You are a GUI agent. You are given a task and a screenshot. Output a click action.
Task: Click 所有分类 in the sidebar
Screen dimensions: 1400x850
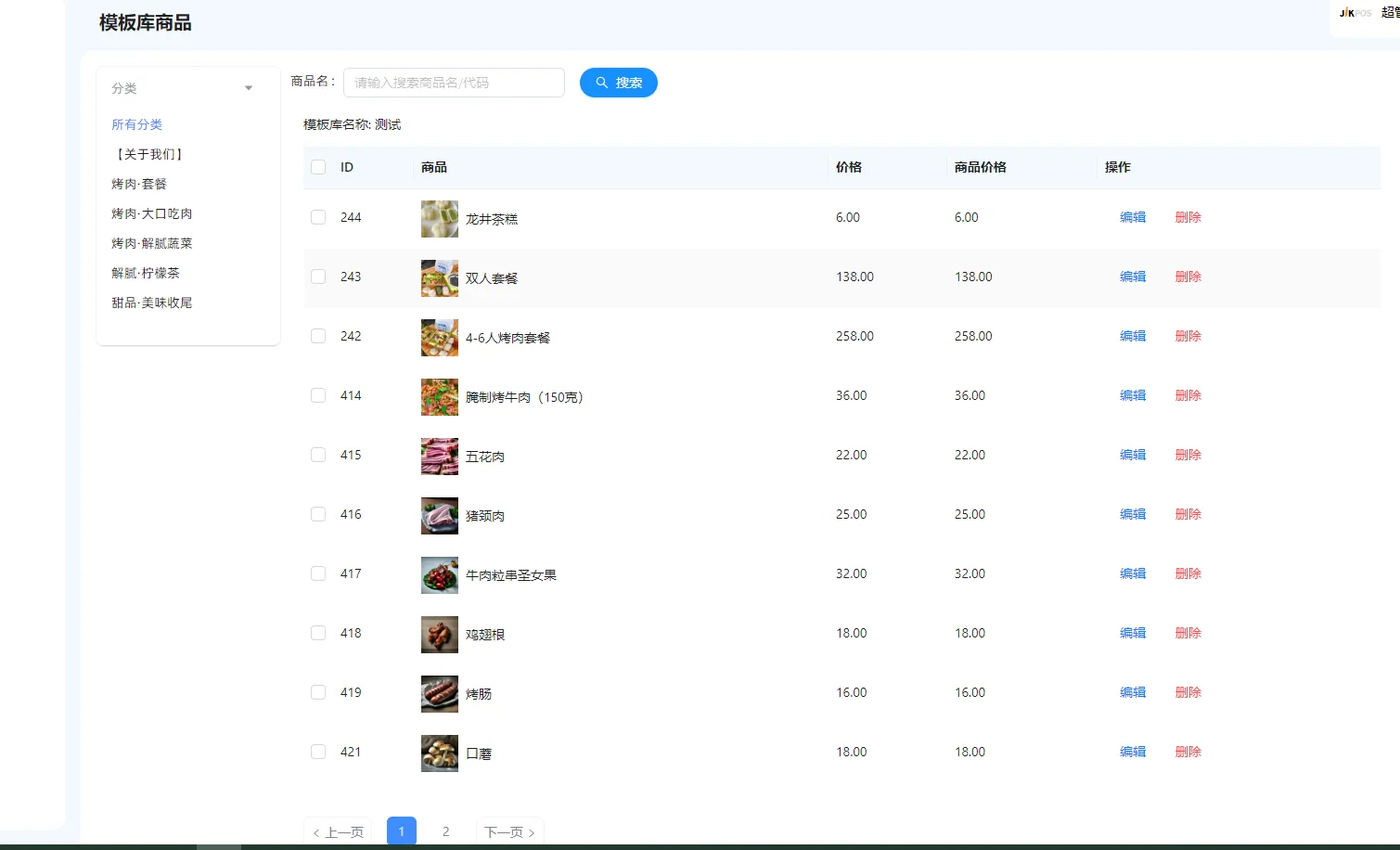click(x=136, y=124)
